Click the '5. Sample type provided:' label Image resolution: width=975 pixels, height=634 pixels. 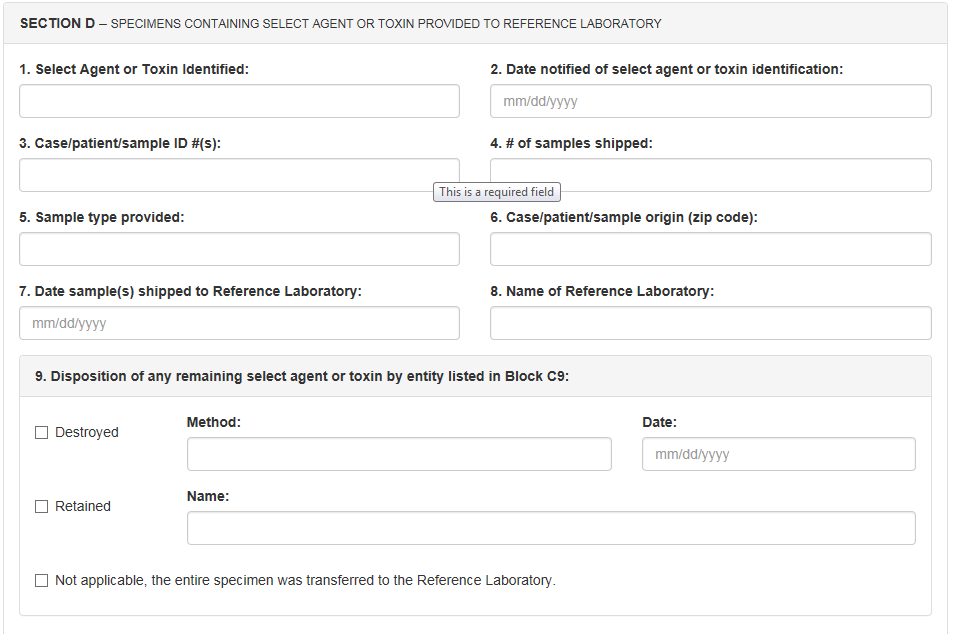pos(102,217)
